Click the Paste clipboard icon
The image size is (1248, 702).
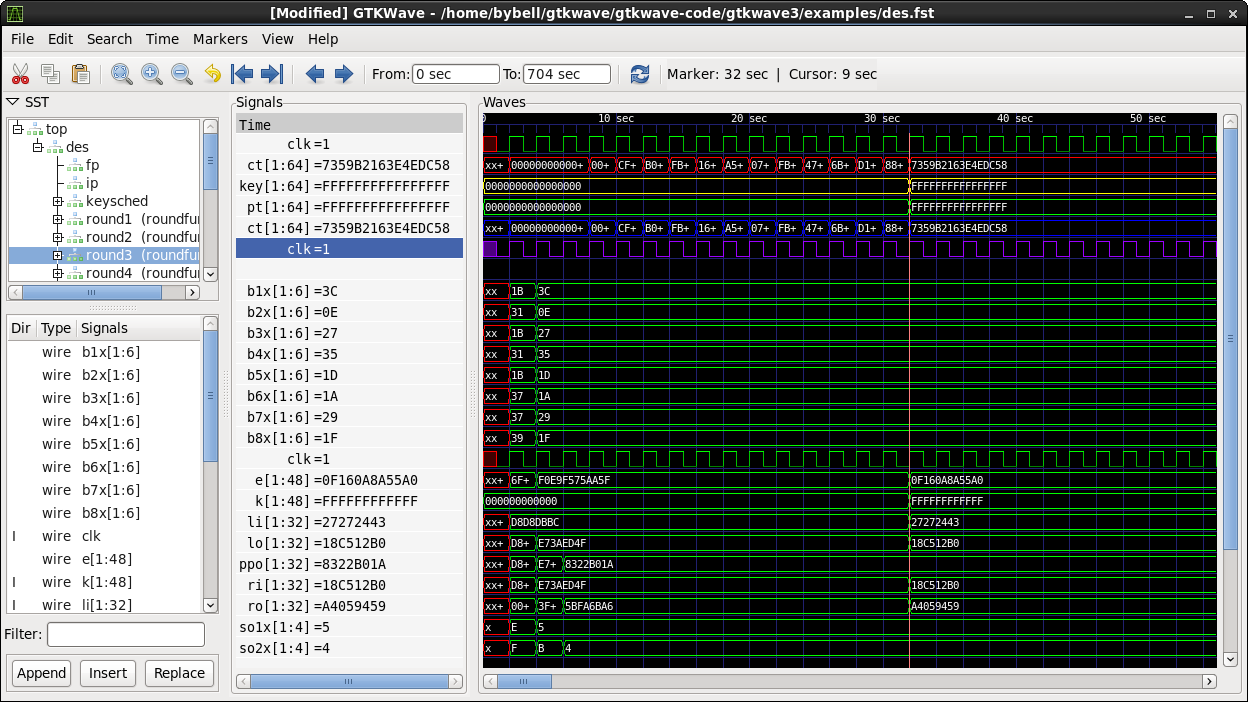tap(80, 74)
